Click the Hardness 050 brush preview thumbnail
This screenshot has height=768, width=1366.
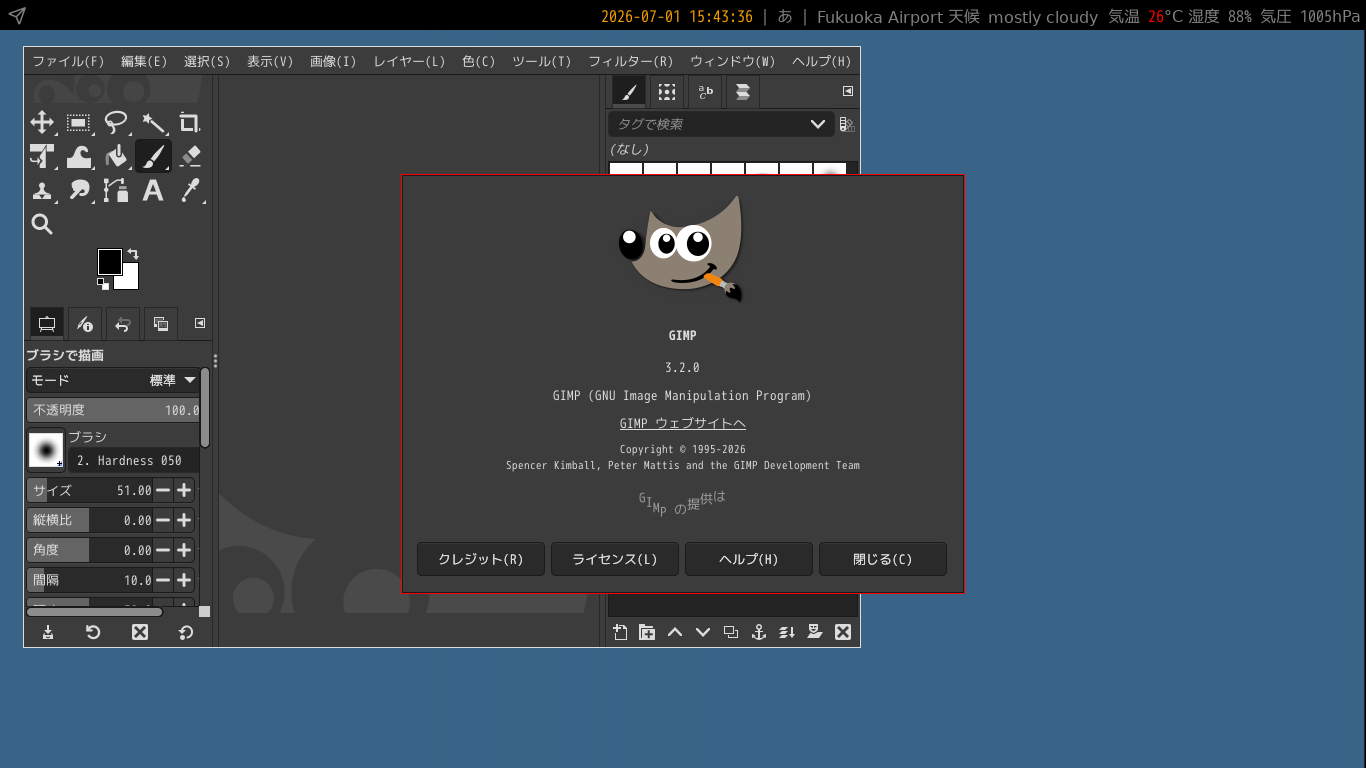click(x=46, y=451)
